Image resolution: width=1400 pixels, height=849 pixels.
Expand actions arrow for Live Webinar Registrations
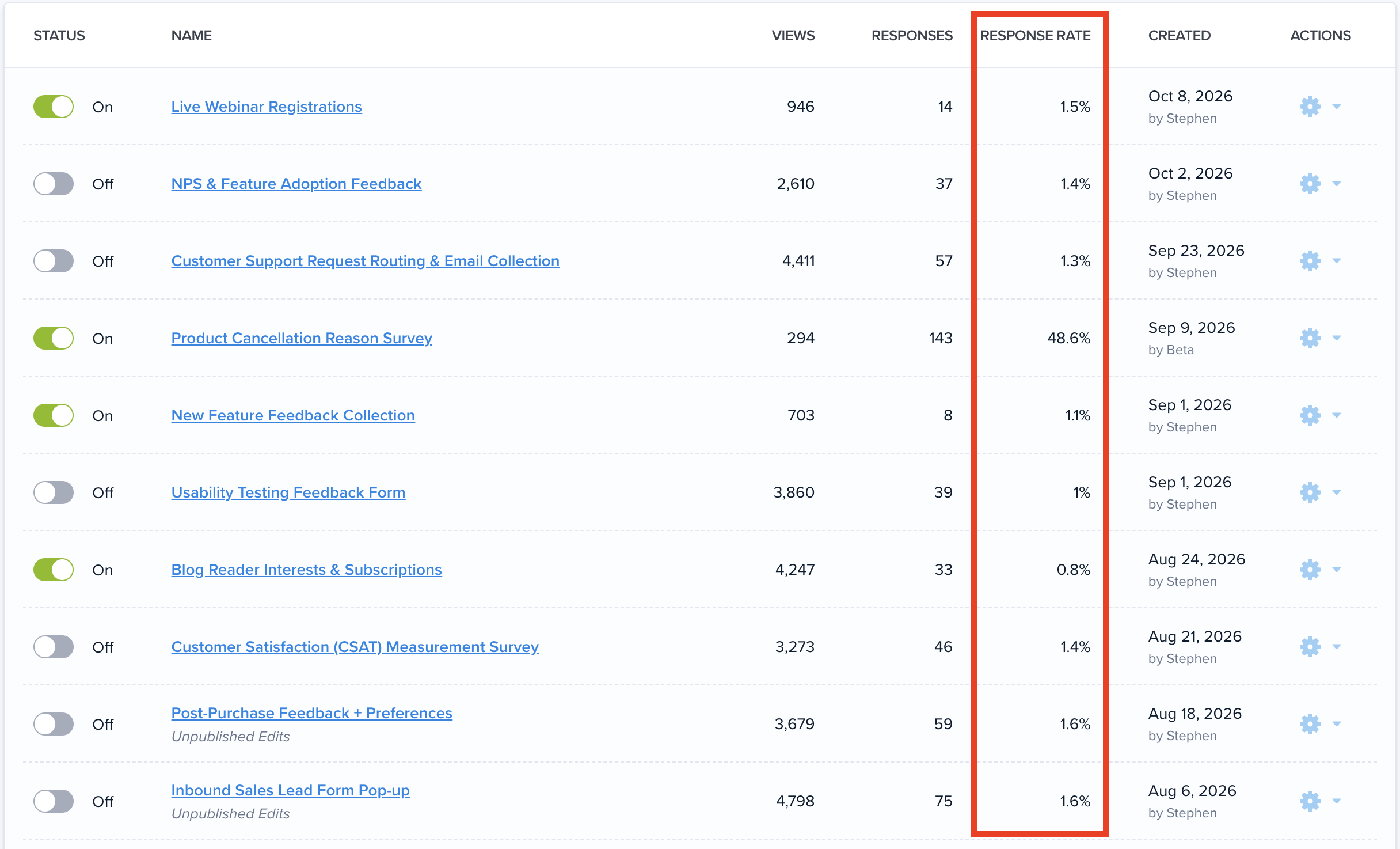pyautogui.click(x=1337, y=107)
